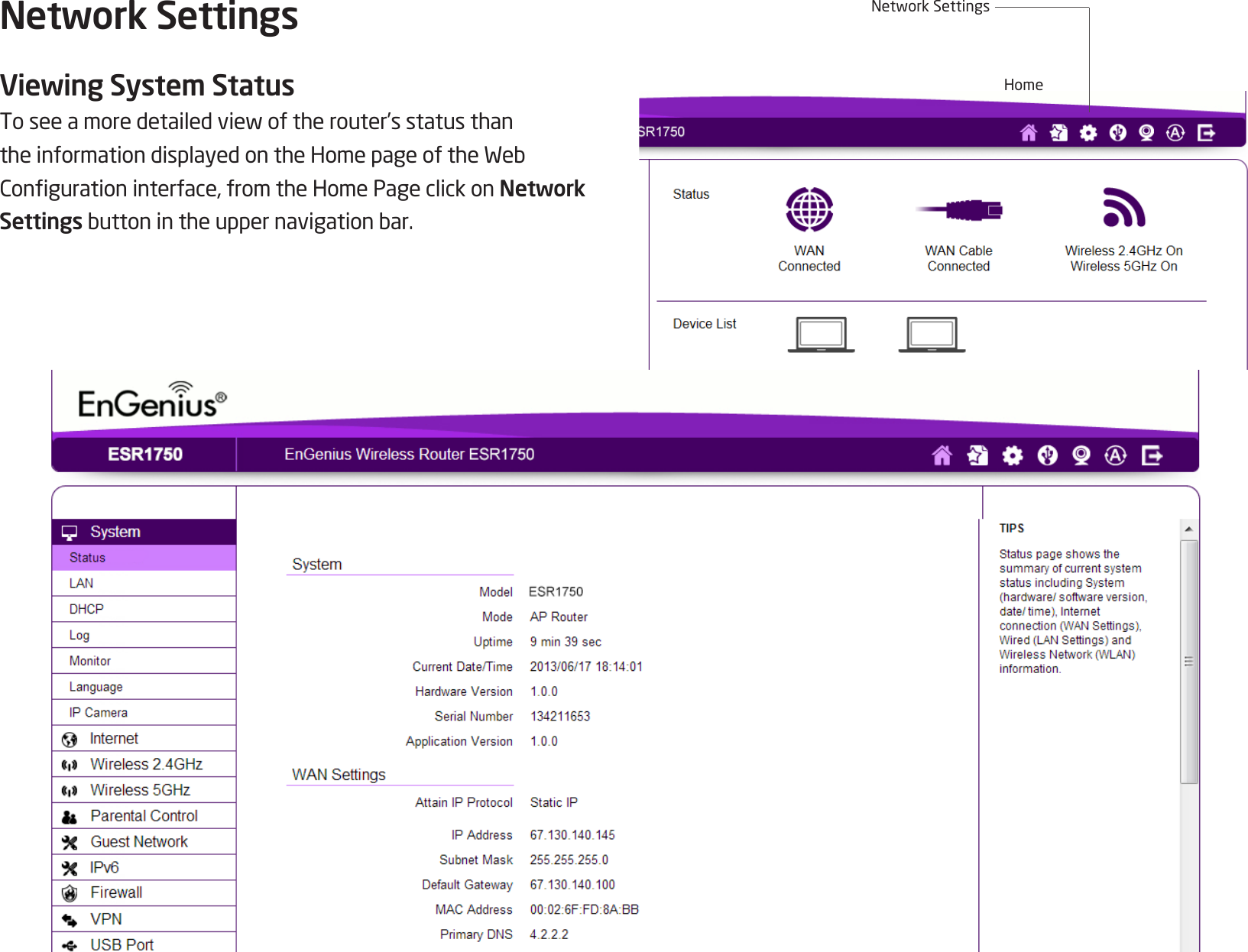Open the Monitor sidebar item
Image resolution: width=1248 pixels, height=952 pixels.
click(144, 661)
